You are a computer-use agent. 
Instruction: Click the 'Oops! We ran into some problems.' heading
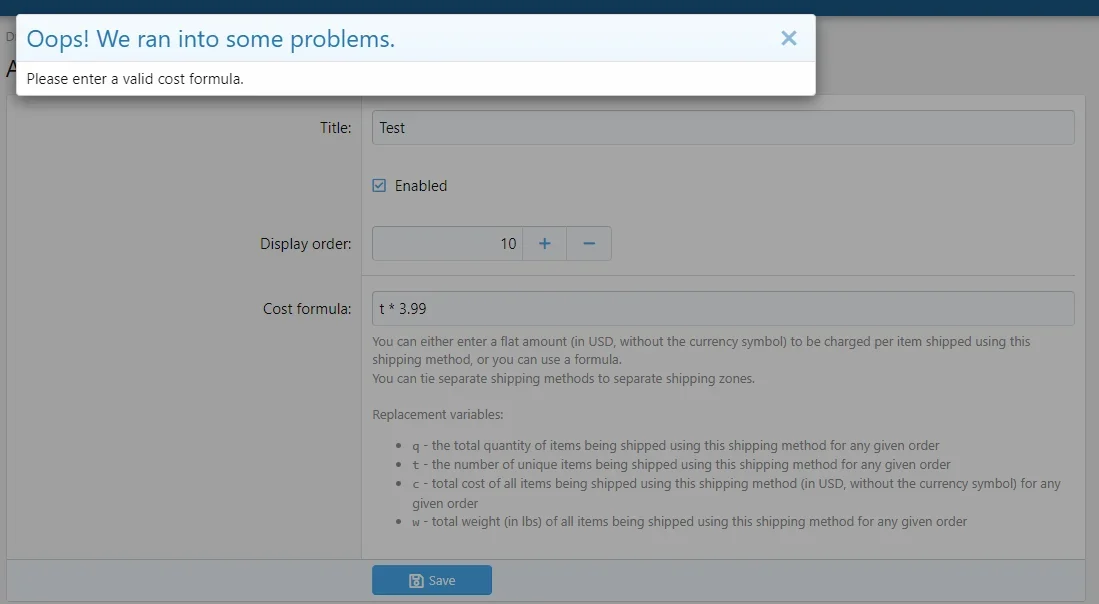(211, 39)
